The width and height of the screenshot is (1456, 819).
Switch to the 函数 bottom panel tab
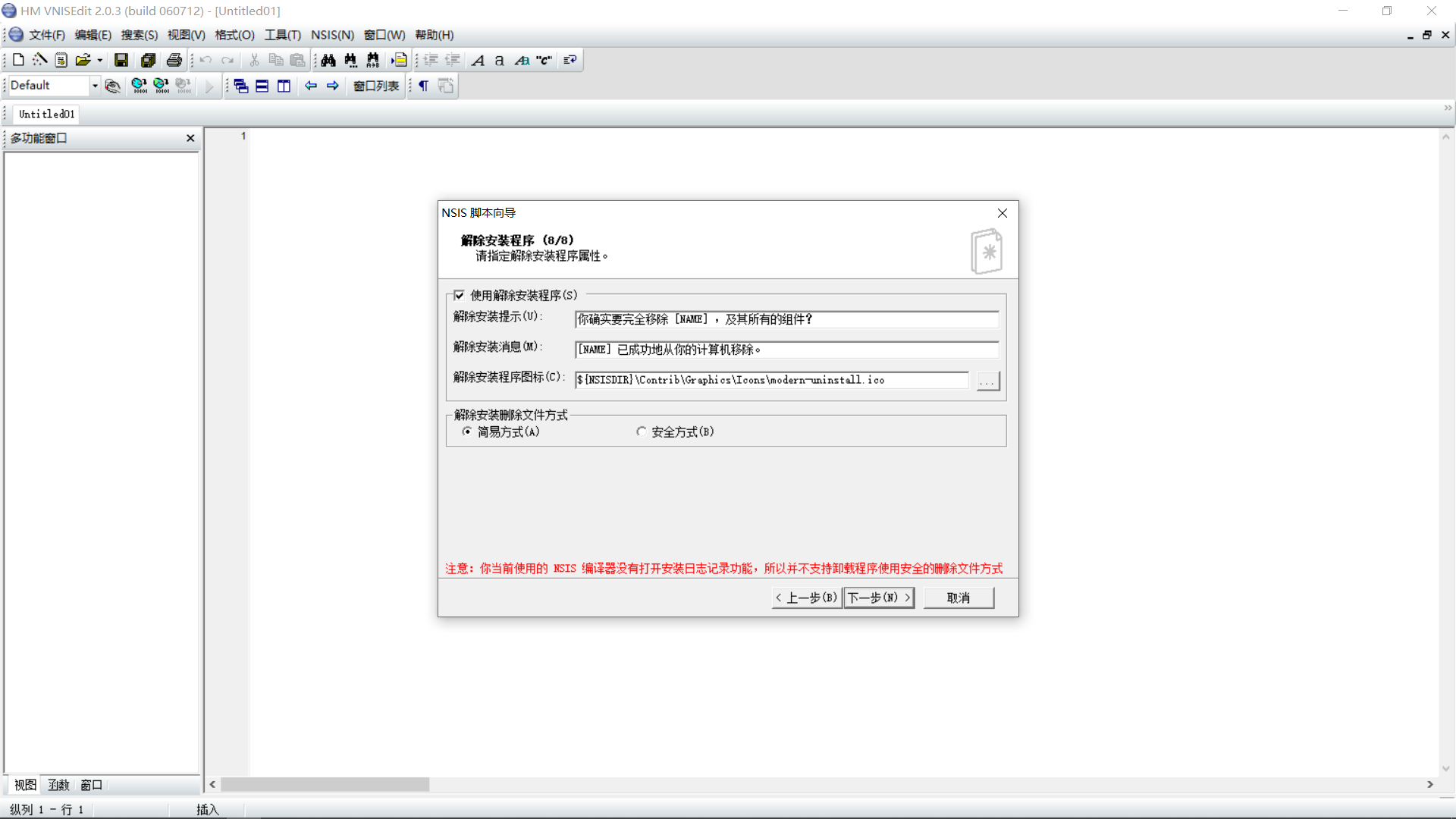coord(58,785)
